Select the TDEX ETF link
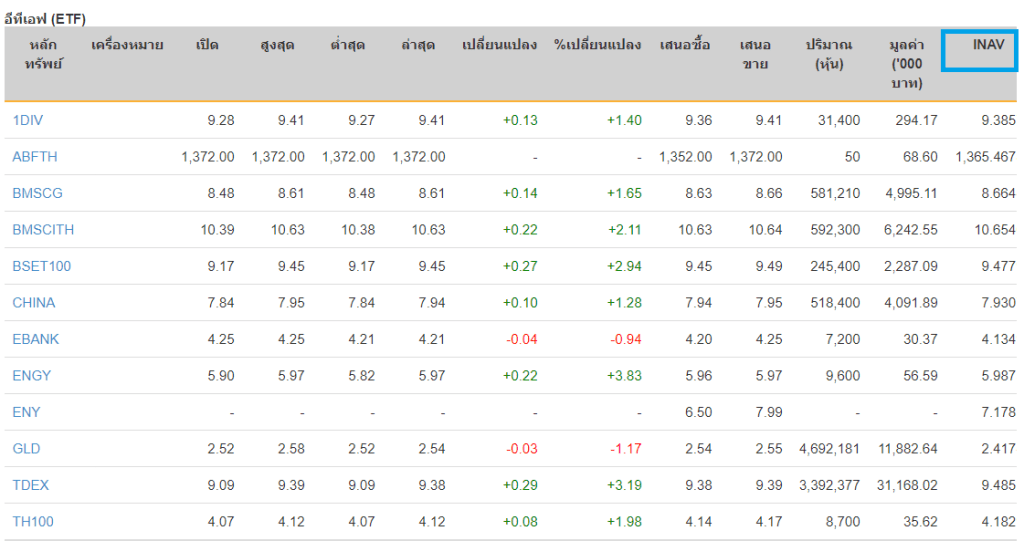This screenshot has width=1024, height=541. [31, 485]
